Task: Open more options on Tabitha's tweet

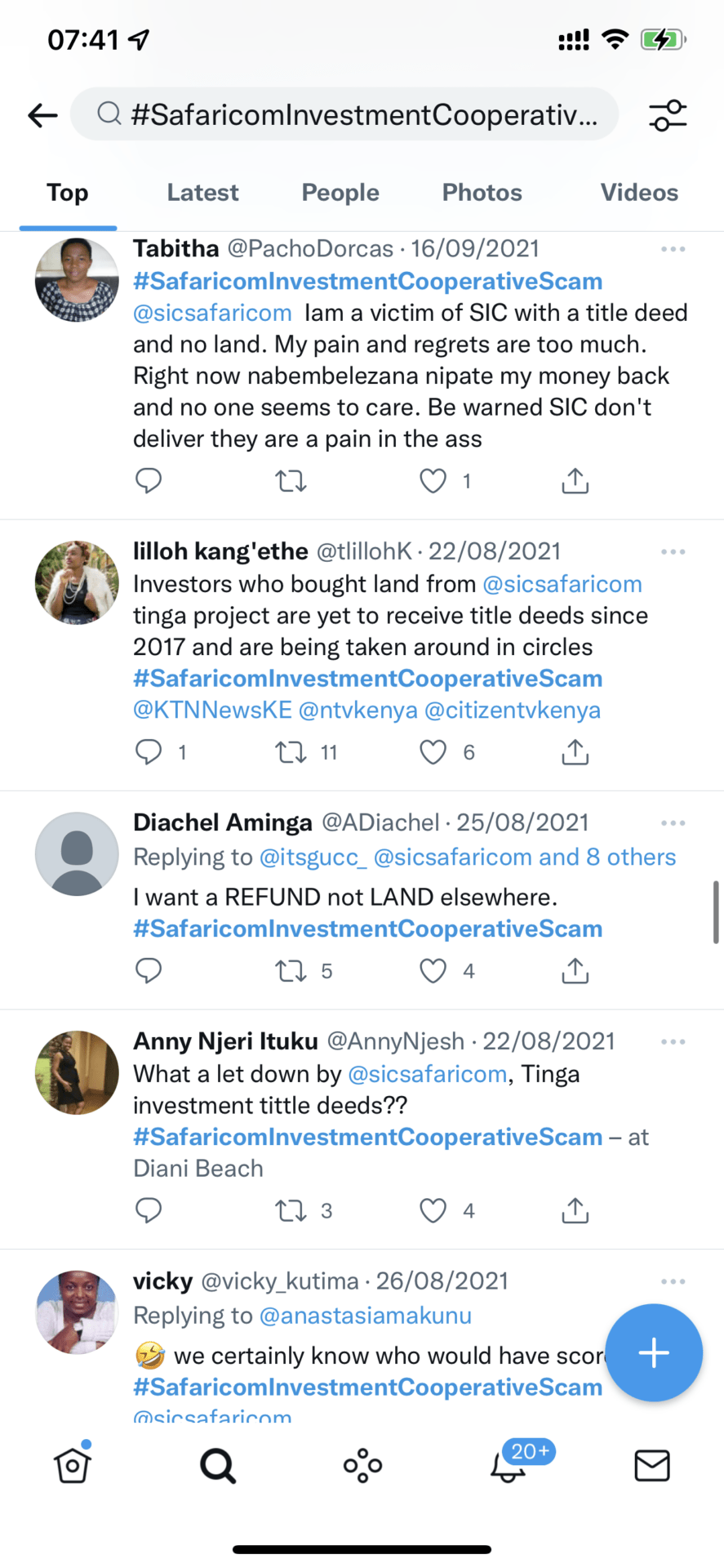Action: [673, 249]
